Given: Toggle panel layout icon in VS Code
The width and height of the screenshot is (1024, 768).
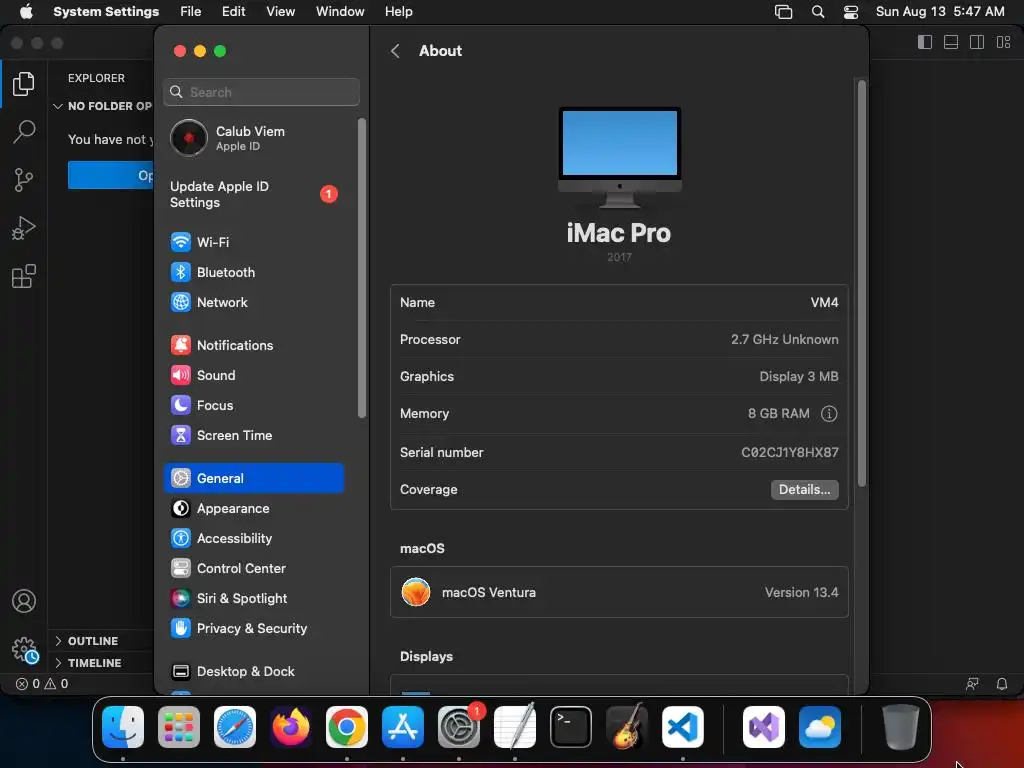Looking at the screenshot, I should point(951,42).
